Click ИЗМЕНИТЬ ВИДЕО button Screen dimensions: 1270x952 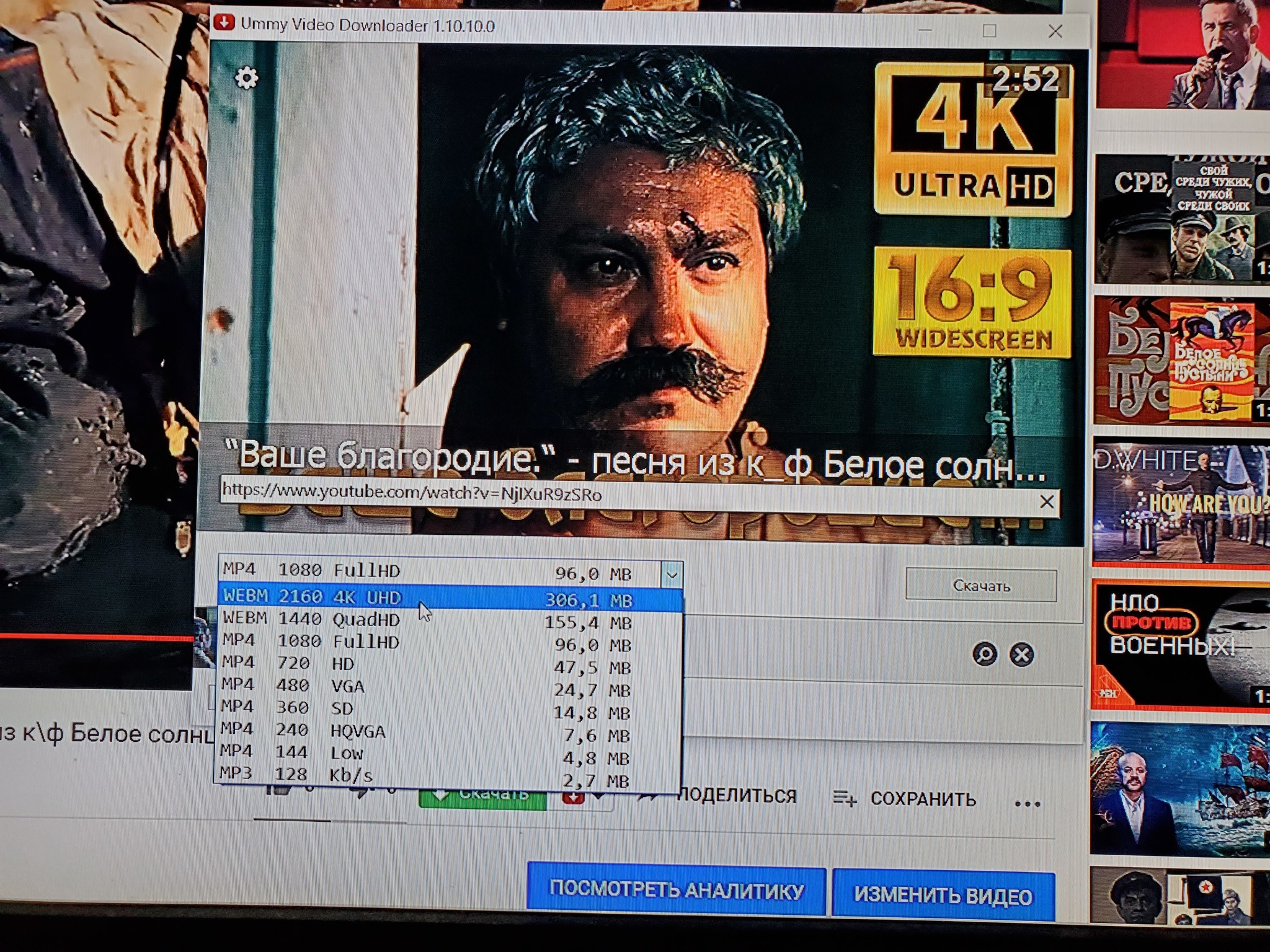coord(943,896)
